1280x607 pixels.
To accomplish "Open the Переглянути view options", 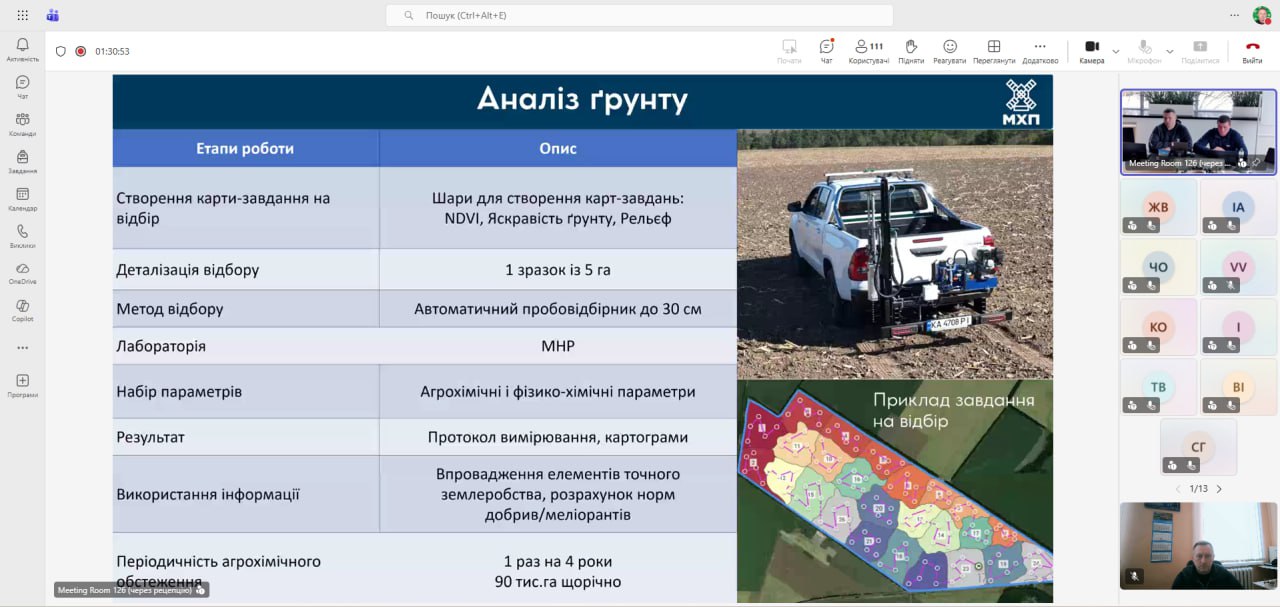I will [994, 50].
